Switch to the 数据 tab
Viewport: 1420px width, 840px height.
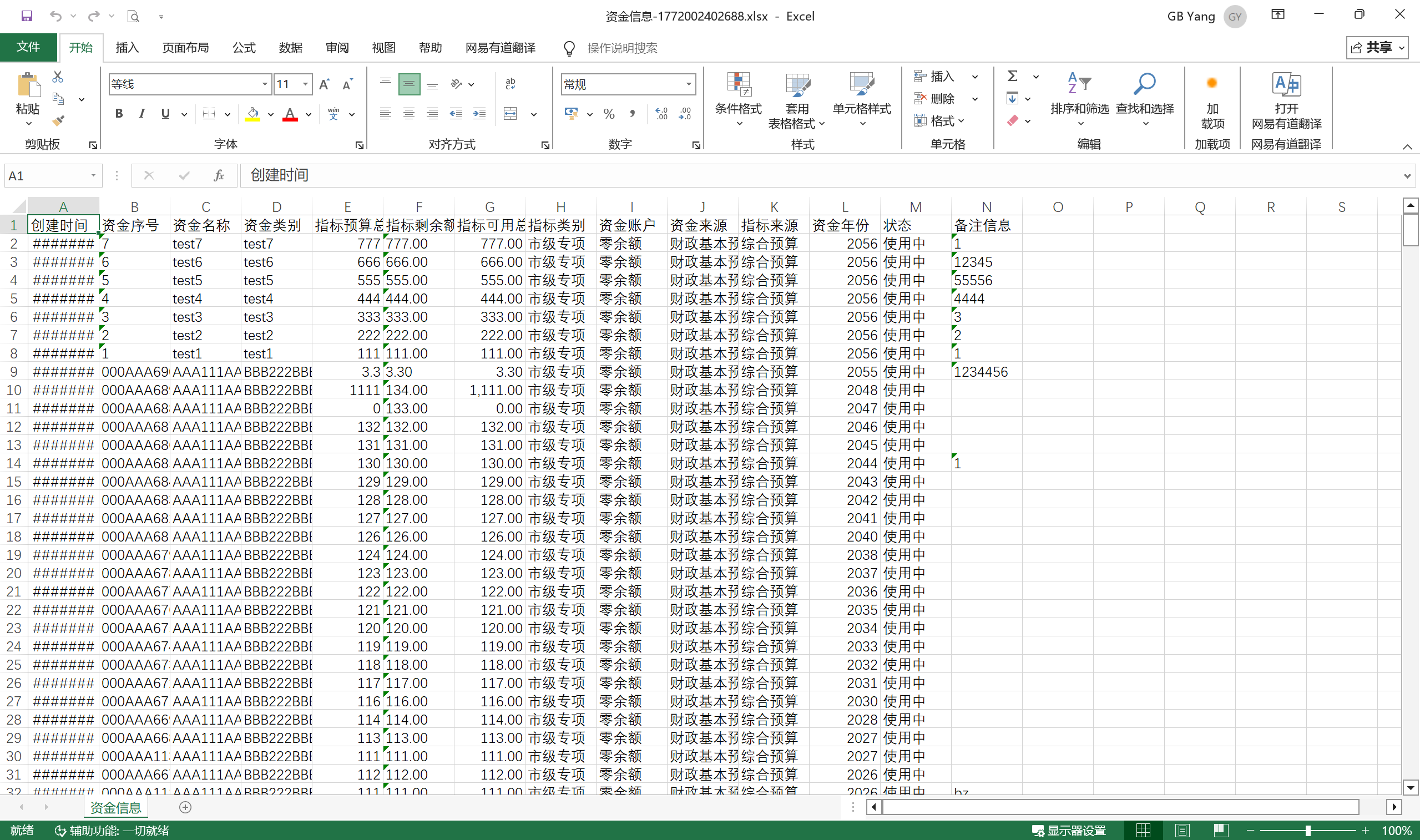(290, 48)
